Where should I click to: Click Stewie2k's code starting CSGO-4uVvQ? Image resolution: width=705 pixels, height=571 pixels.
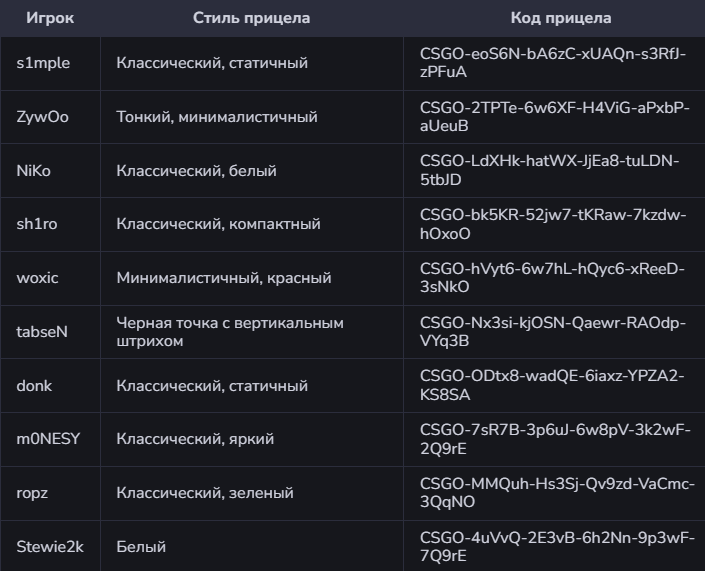click(556, 547)
